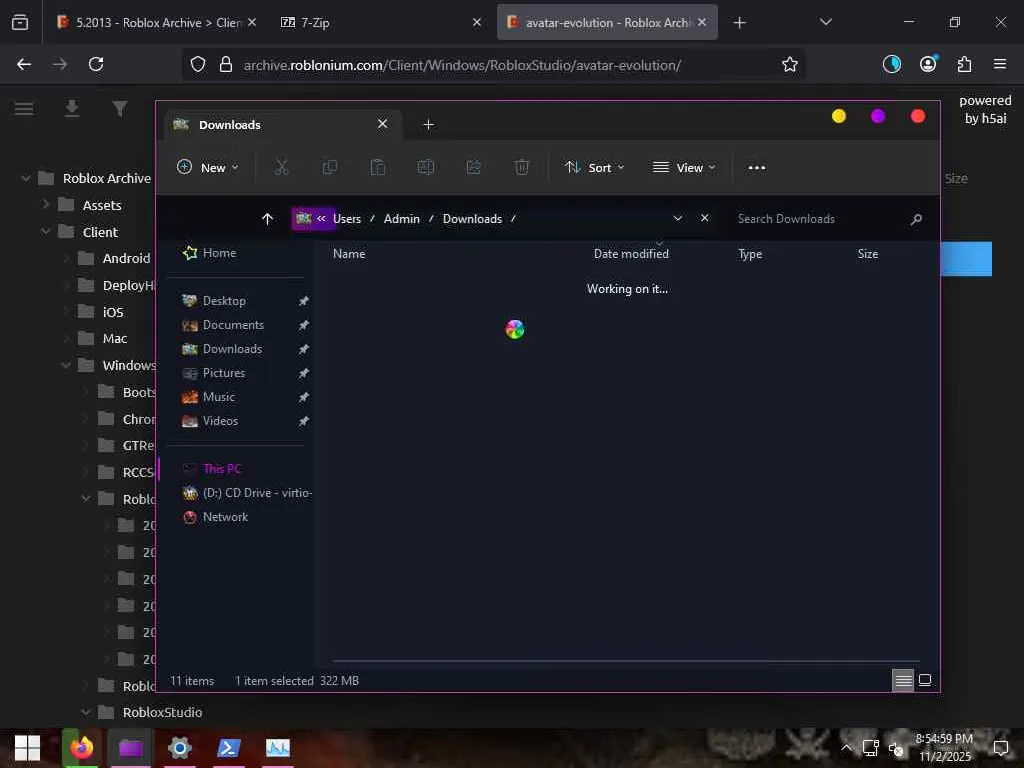The height and width of the screenshot is (768, 1024).
Task: Expand the Assets tree folder
Action: tap(46, 204)
